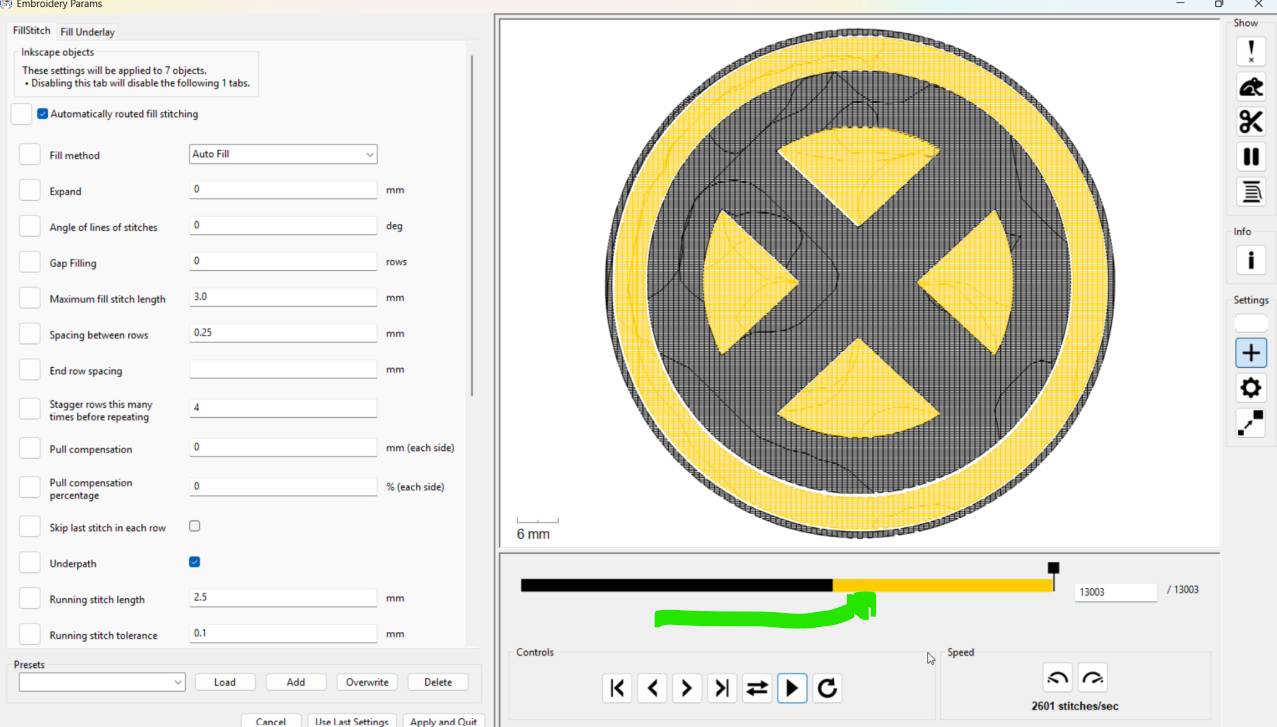Toggle the crosshair cursor button
Image resolution: width=1277 pixels, height=727 pixels.
(1250, 353)
